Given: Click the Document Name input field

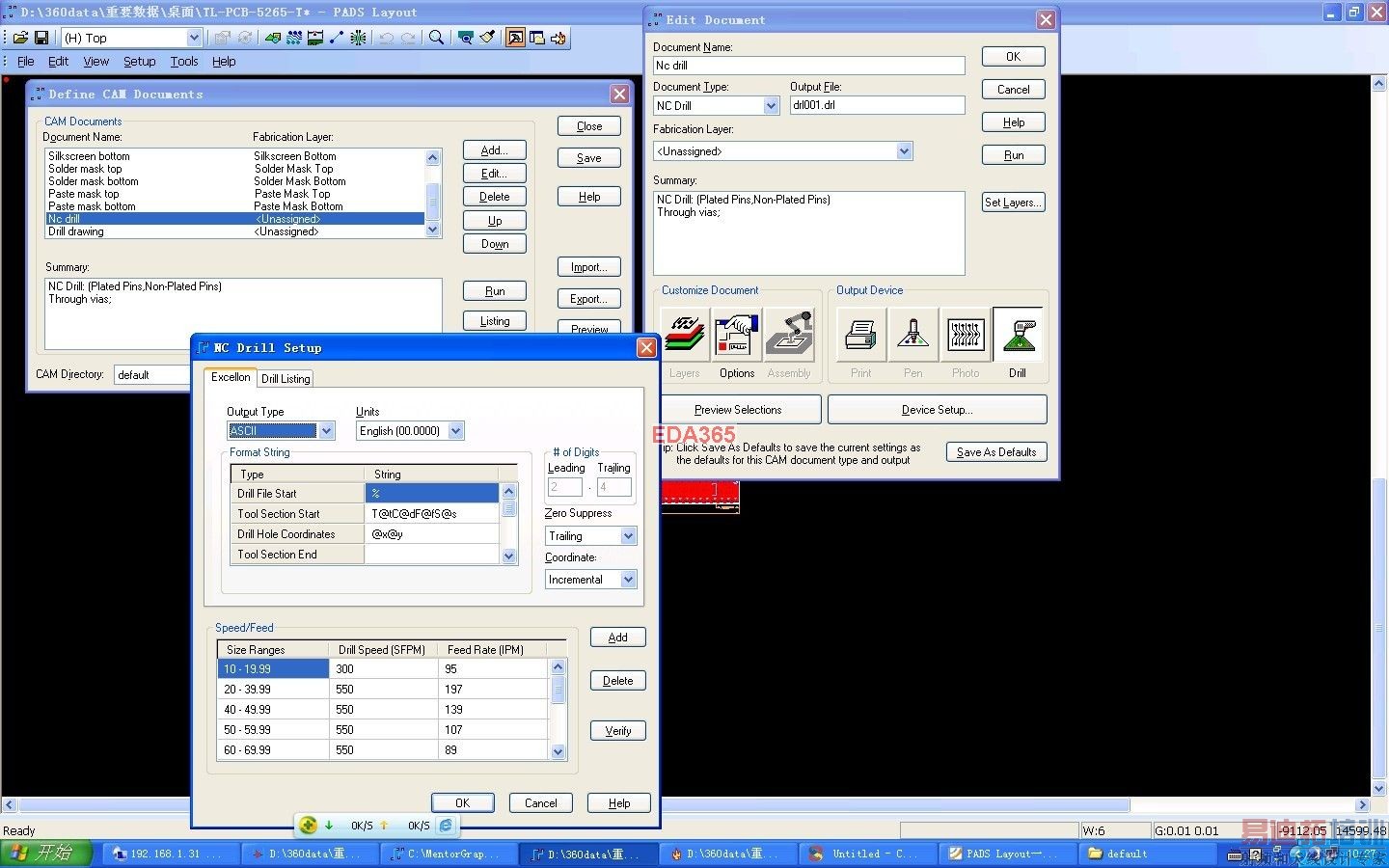Looking at the screenshot, I should pos(808,66).
